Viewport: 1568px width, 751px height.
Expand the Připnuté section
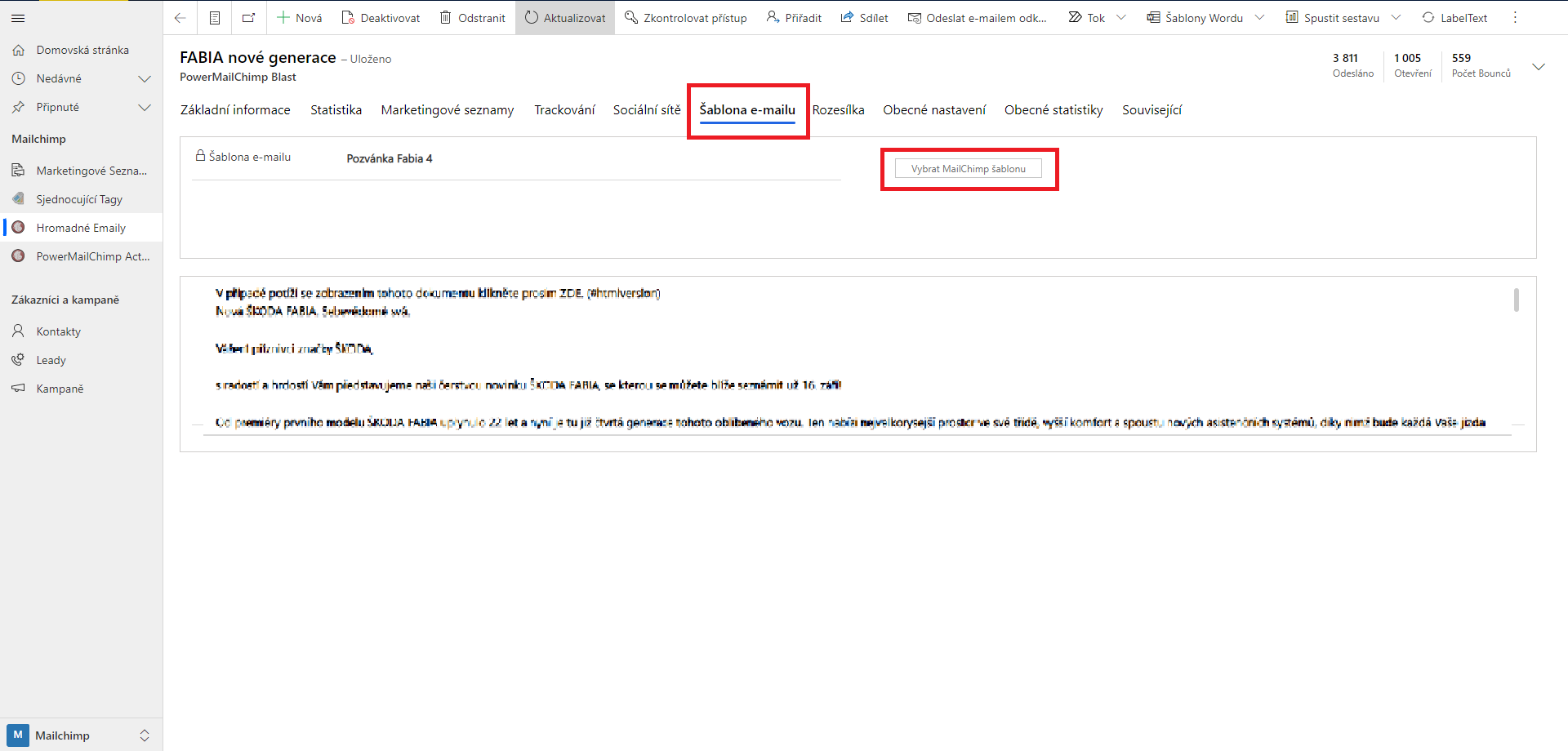click(x=145, y=108)
